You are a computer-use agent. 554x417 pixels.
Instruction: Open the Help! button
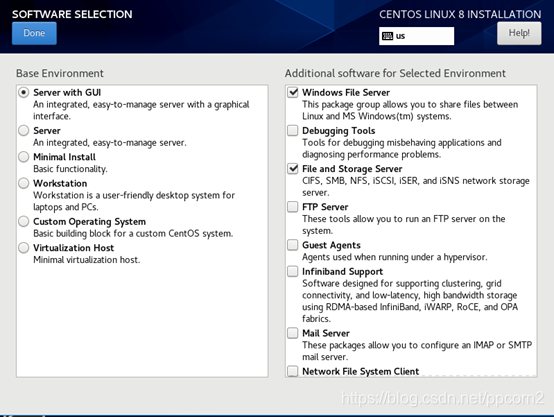pos(519,33)
